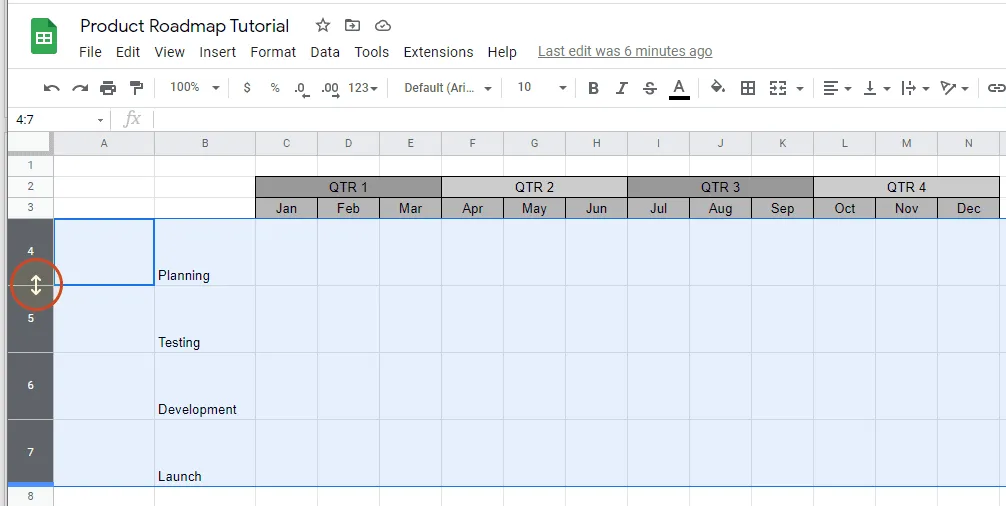Viewport: 1006px width, 506px height.
Task: Click the print icon
Action: [108, 88]
